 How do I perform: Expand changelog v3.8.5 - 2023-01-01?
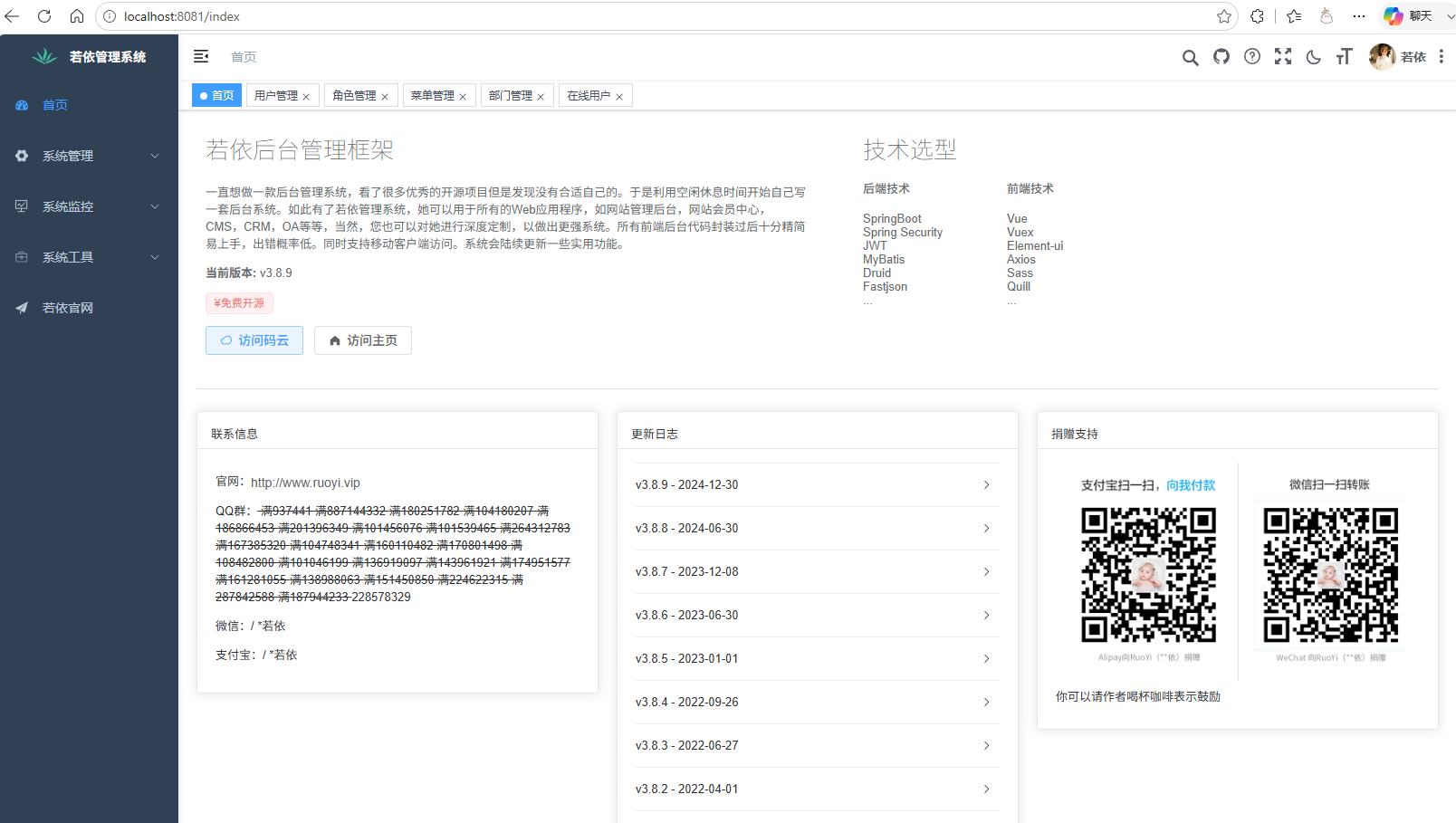(x=818, y=658)
